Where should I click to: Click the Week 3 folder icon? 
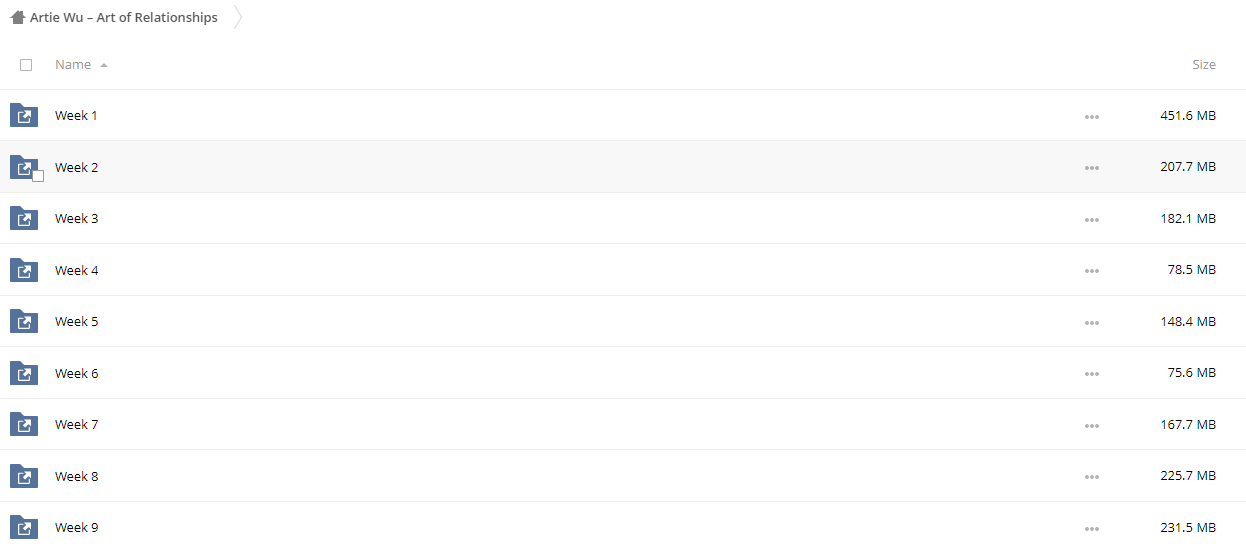click(x=24, y=219)
